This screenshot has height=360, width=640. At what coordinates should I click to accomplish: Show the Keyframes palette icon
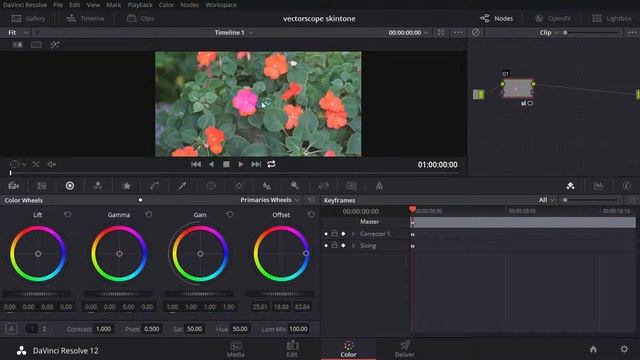point(571,186)
